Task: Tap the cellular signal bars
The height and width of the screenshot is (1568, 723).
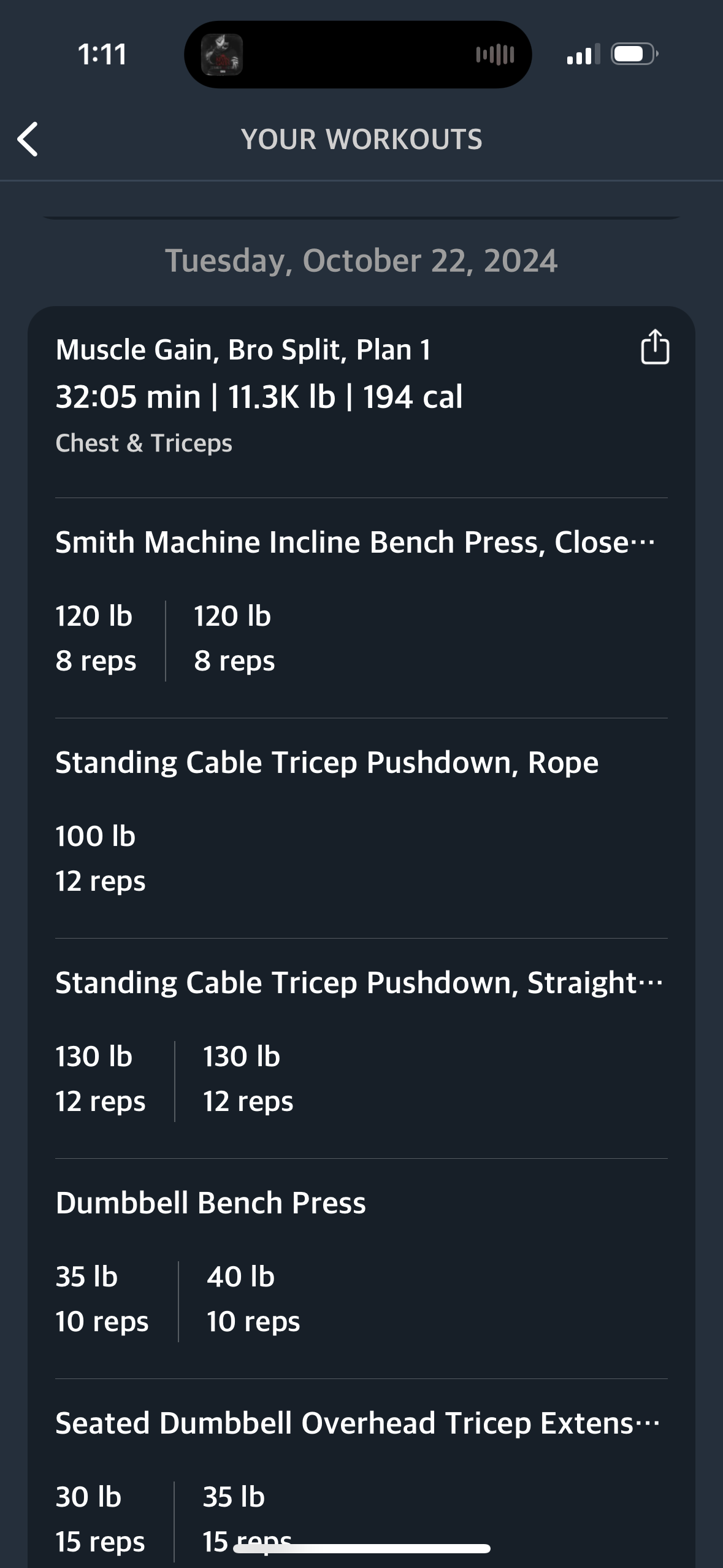Action: [x=583, y=55]
